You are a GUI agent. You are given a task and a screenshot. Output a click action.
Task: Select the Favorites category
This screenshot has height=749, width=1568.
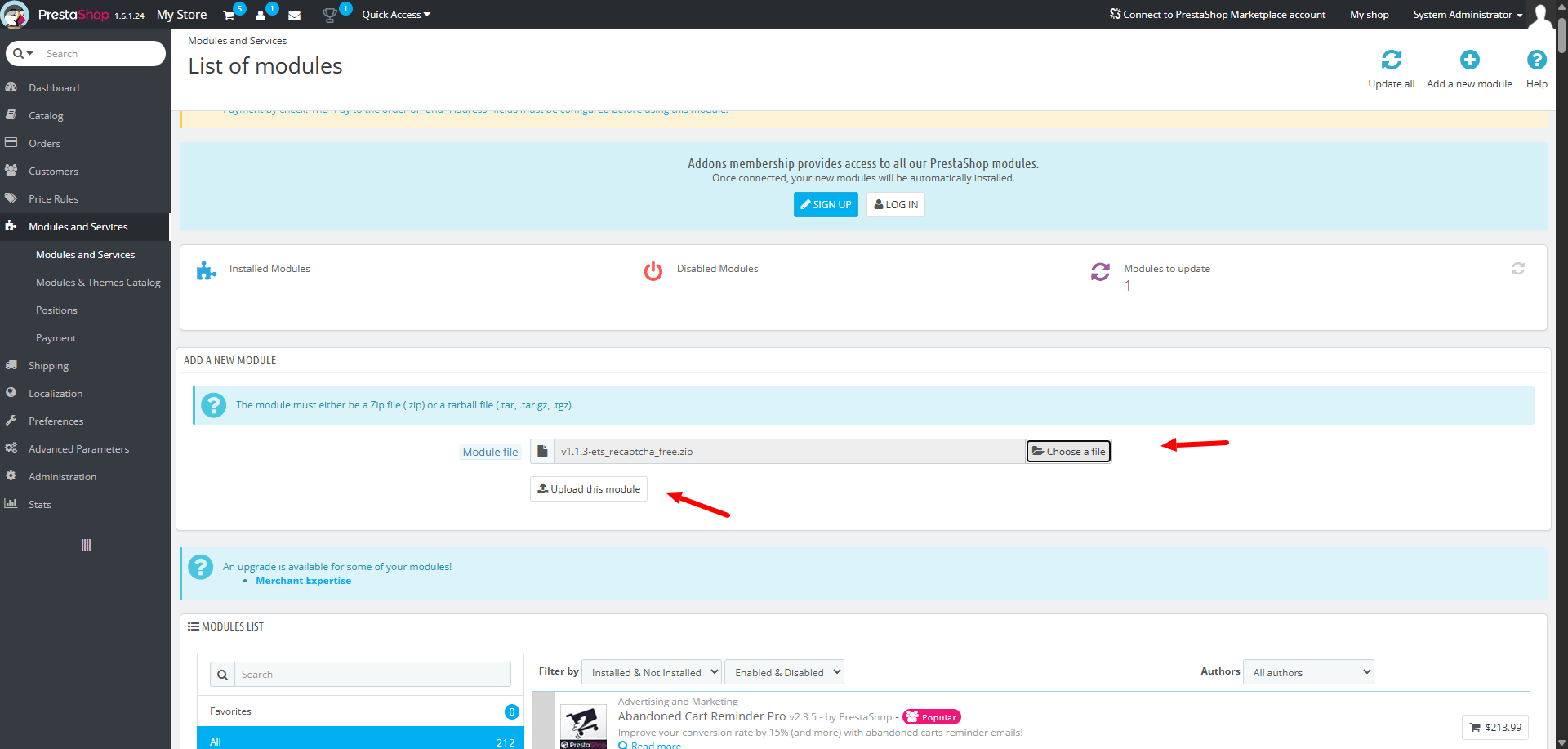tap(360, 711)
